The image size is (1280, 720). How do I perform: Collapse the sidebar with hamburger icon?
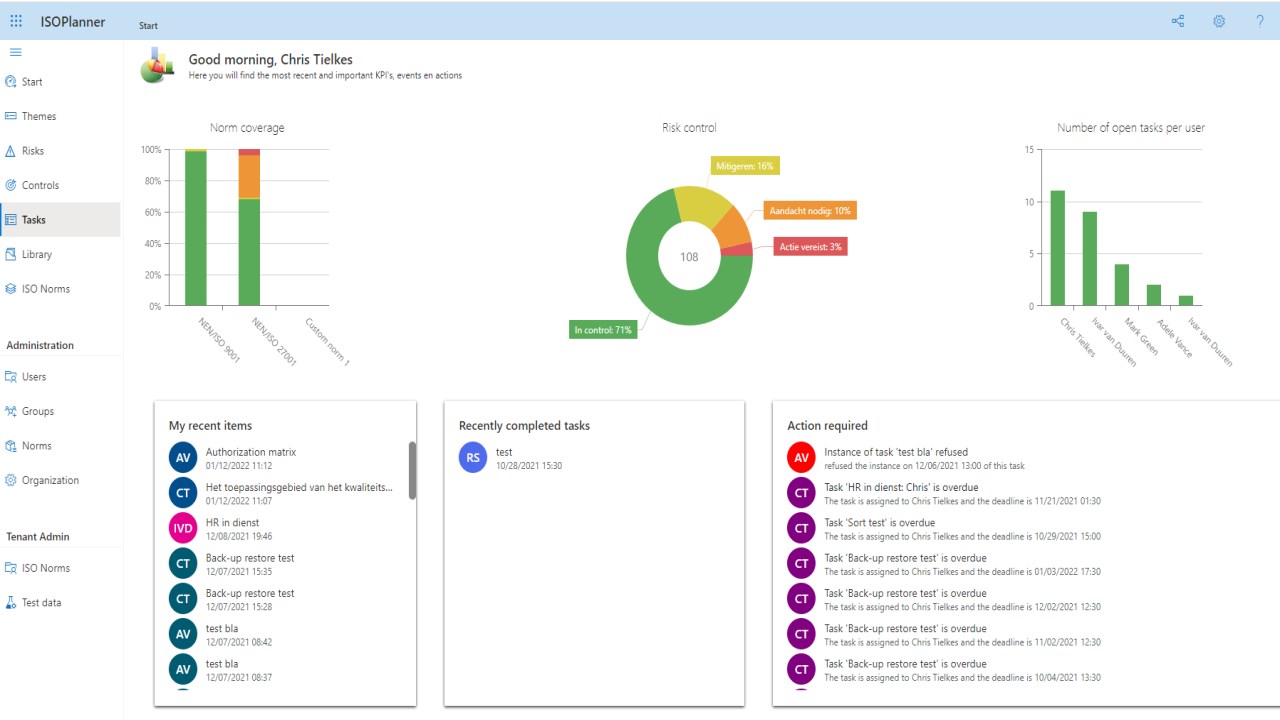tap(16, 52)
